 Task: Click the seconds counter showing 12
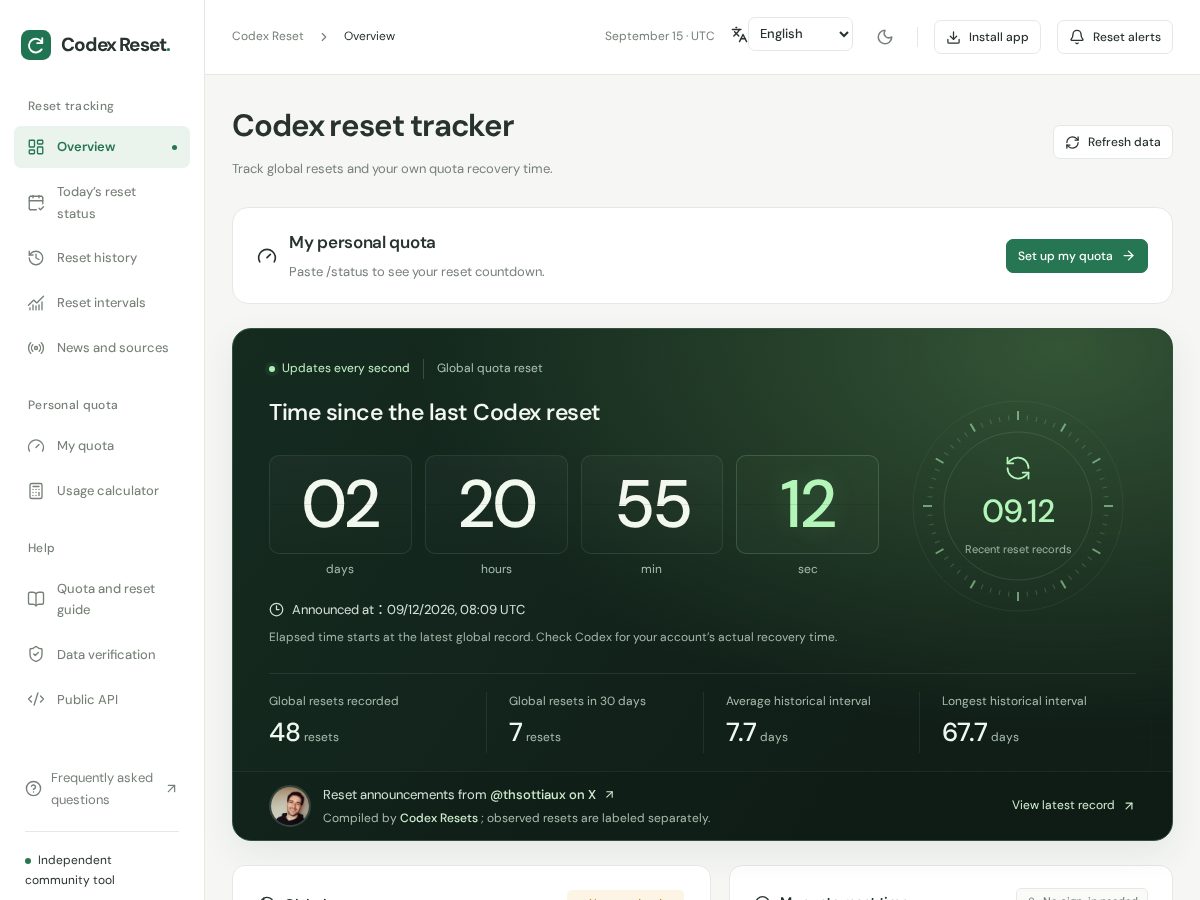pyautogui.click(x=808, y=504)
